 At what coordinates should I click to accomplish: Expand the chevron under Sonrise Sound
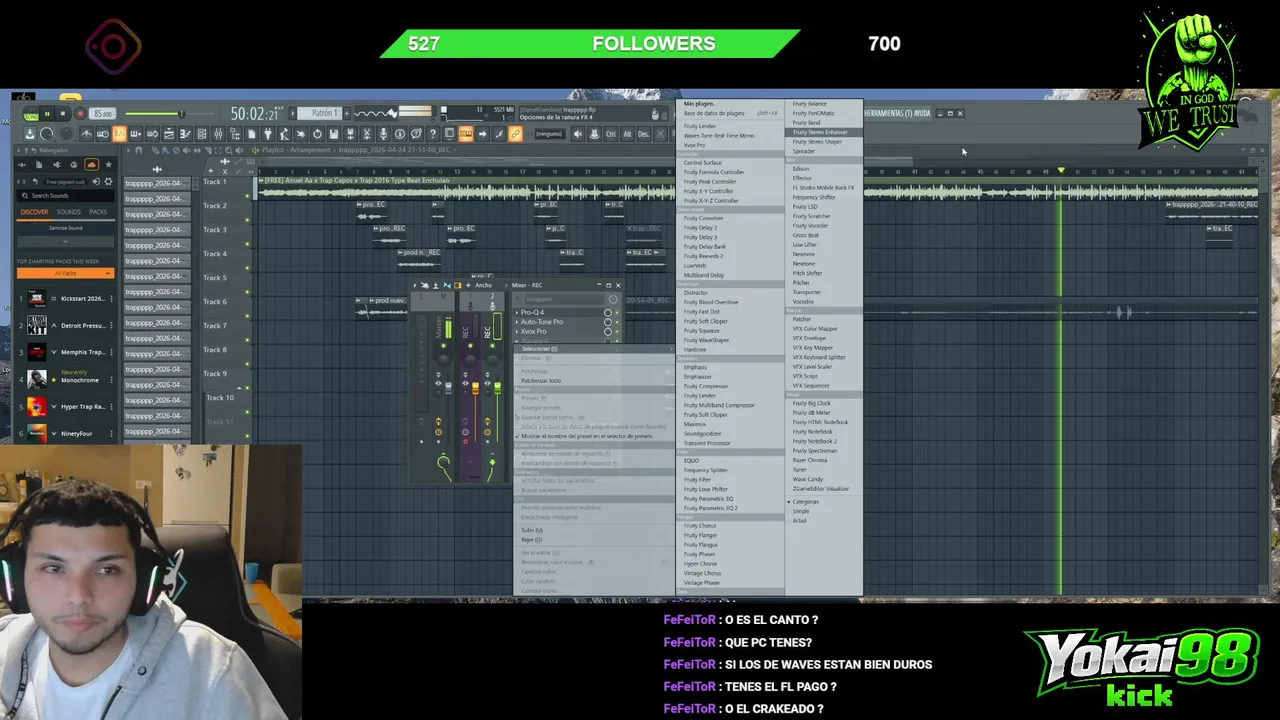[x=66, y=240]
